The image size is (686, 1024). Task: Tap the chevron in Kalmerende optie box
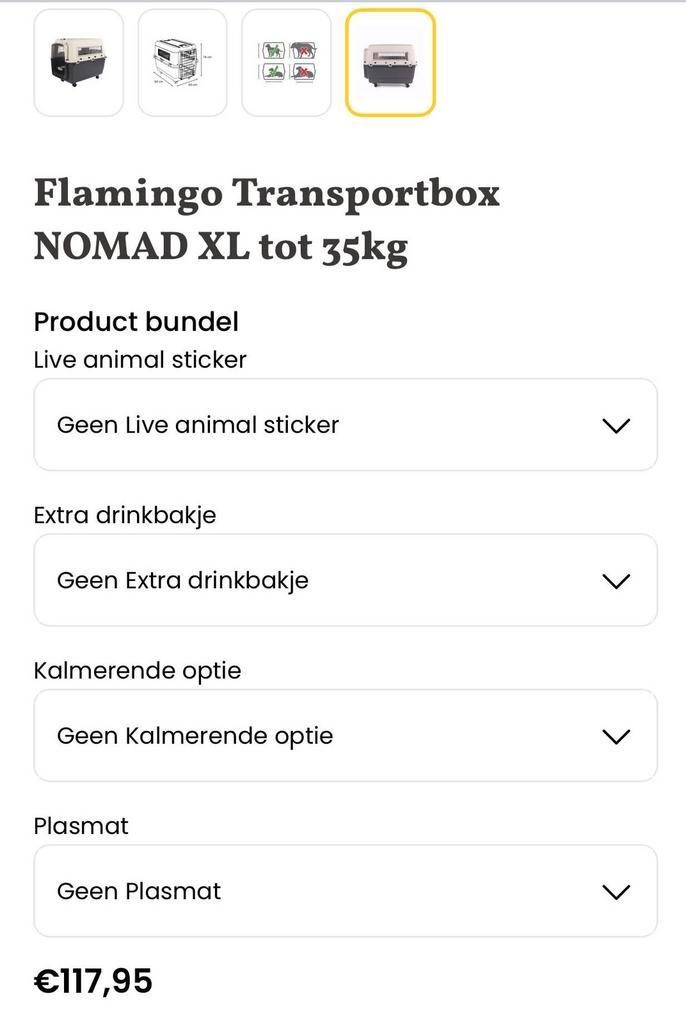[617, 737]
